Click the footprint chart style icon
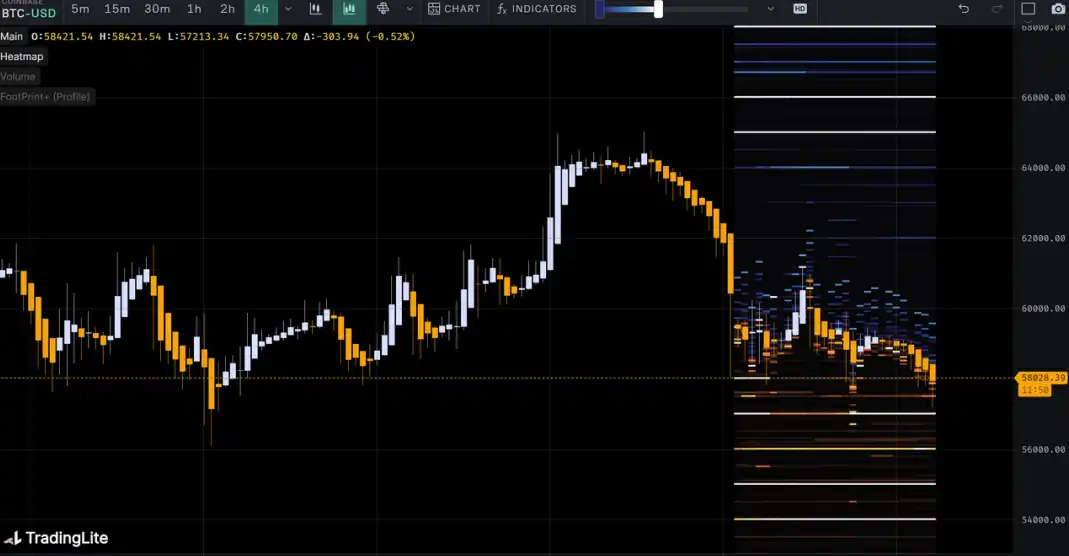The width and height of the screenshot is (1069, 556). [382, 9]
